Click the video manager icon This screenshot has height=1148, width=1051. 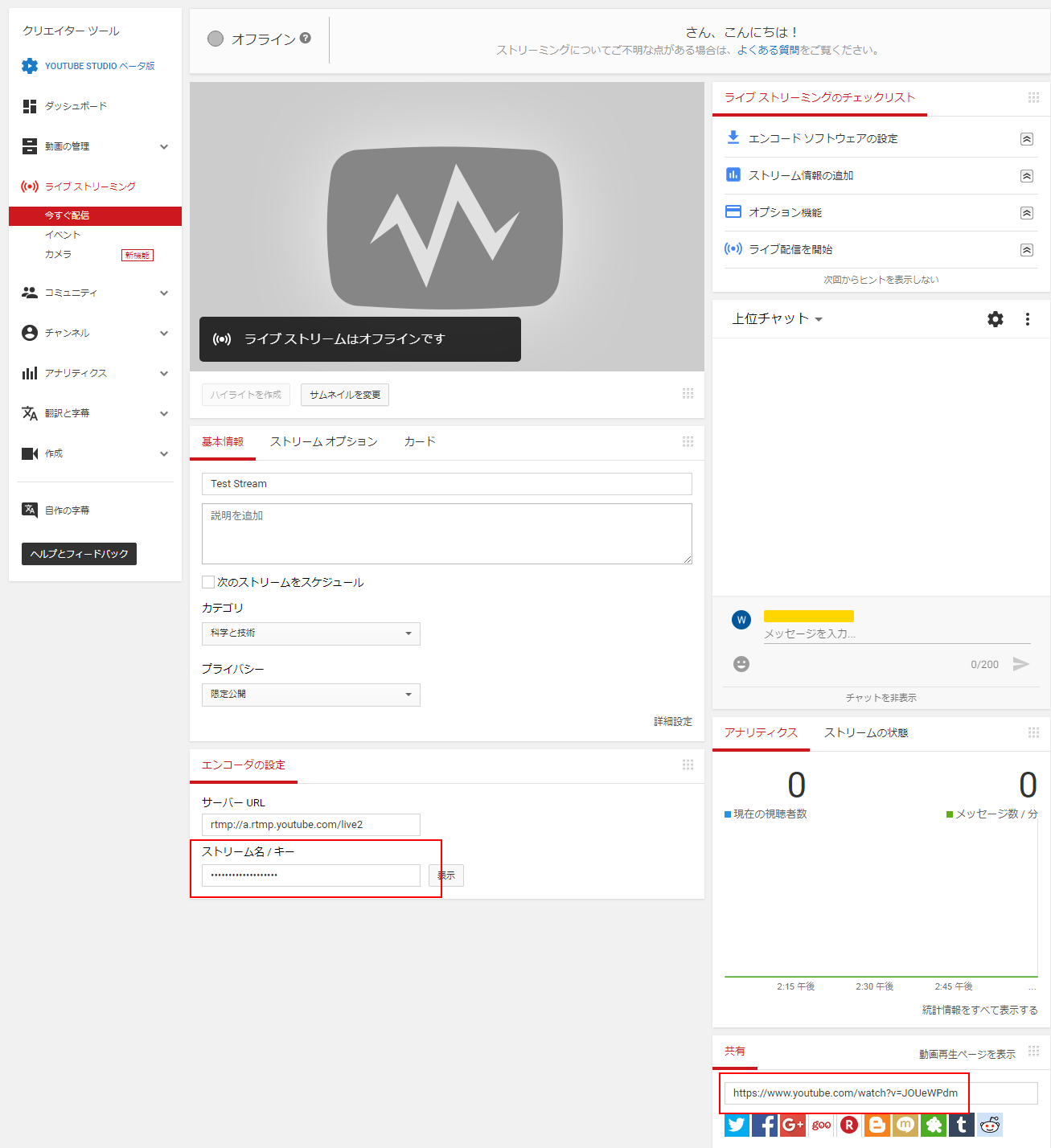click(x=30, y=146)
